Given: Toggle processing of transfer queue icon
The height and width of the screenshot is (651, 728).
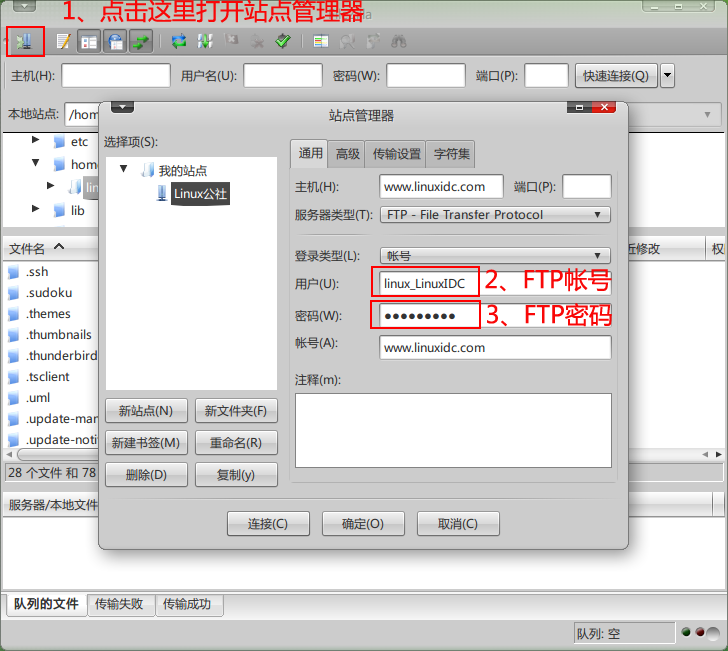Looking at the screenshot, I should pos(205,42).
